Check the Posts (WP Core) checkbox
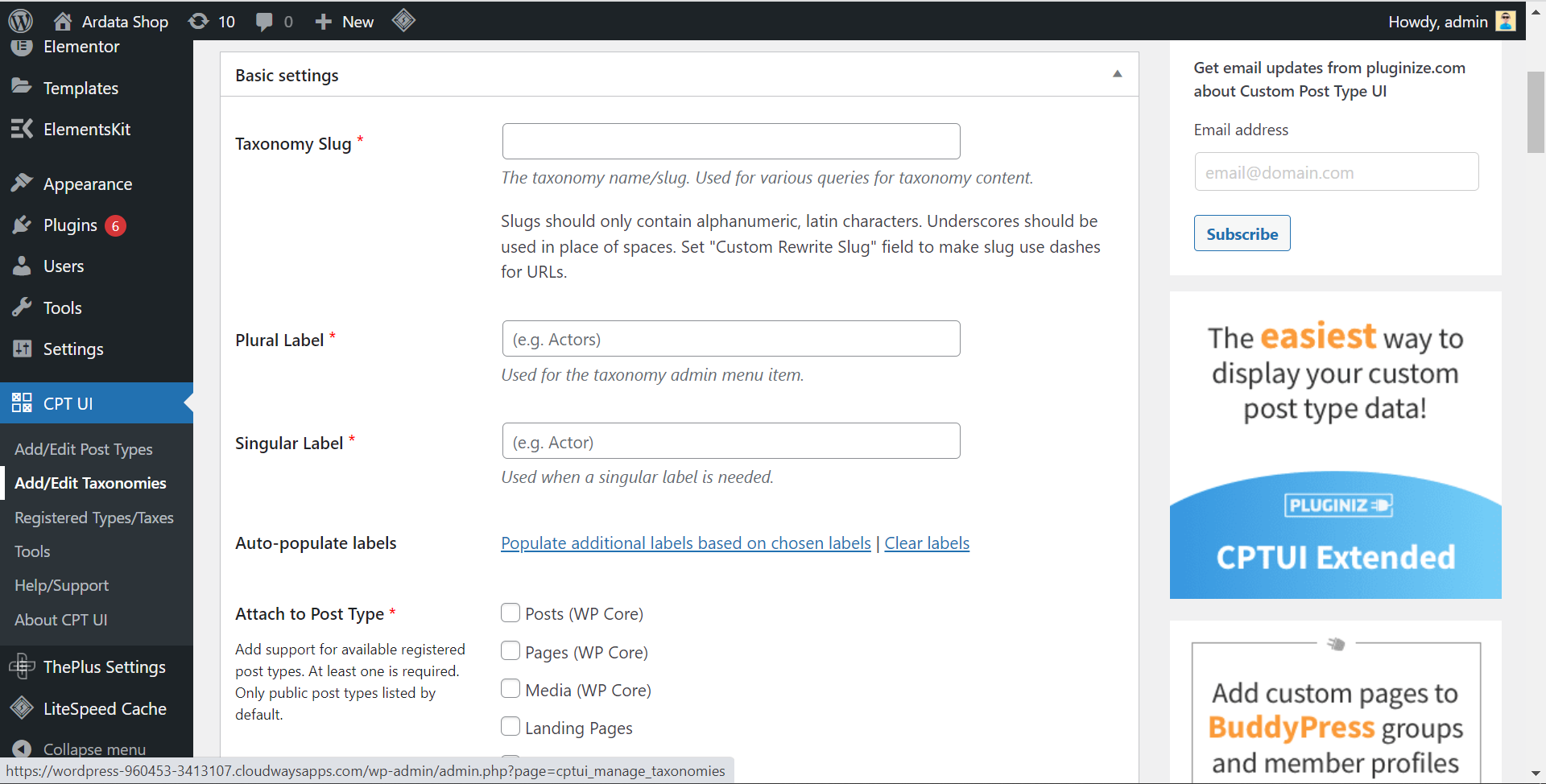1546x784 pixels. [511, 613]
